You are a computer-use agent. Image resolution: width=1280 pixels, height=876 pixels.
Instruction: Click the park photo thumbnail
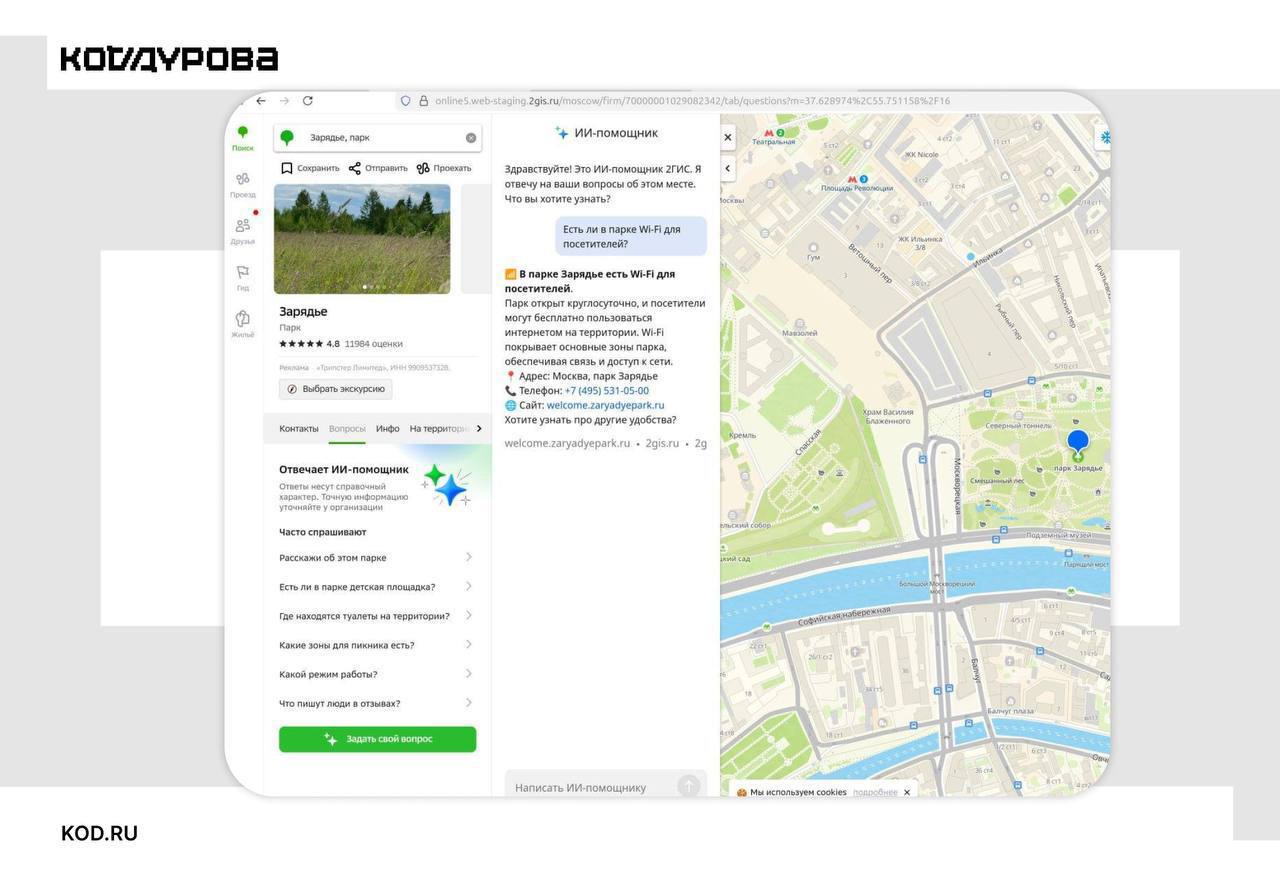(x=362, y=239)
